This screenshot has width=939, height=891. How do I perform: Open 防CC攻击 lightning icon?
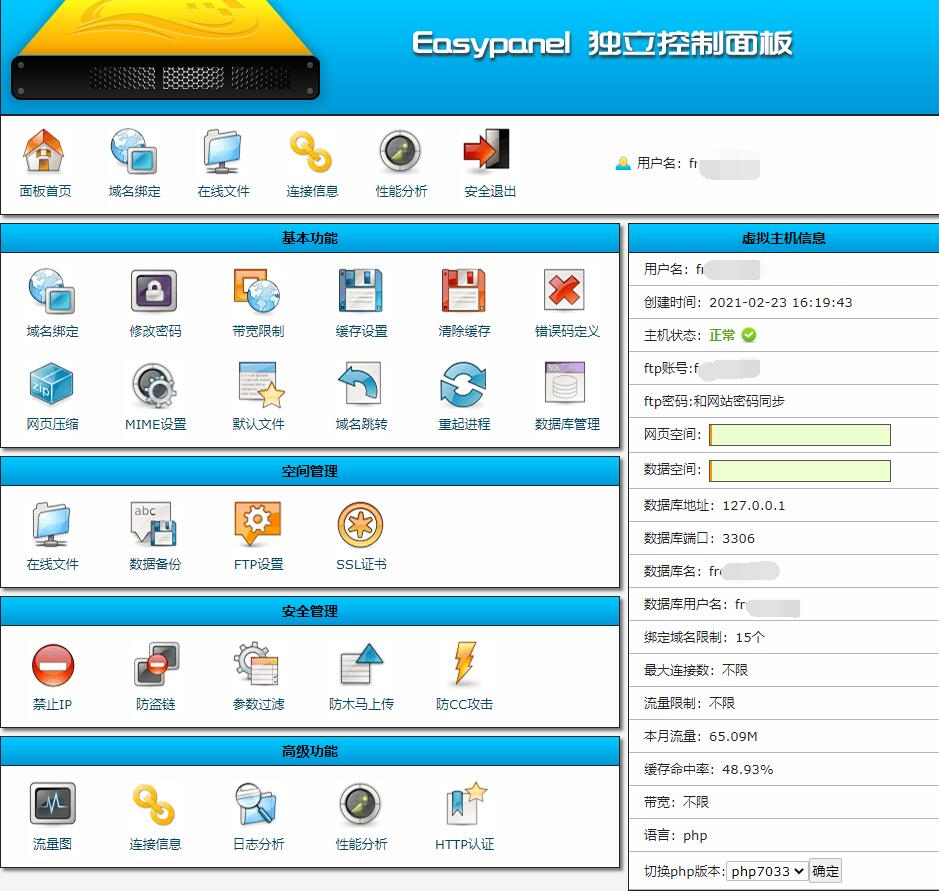pos(465,663)
